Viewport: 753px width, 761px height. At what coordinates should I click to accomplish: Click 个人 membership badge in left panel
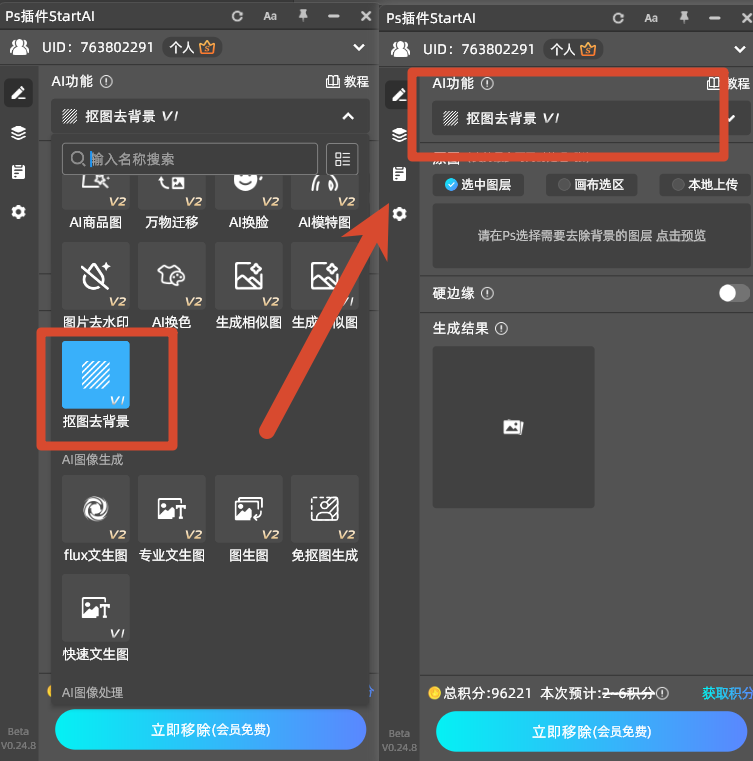192,47
